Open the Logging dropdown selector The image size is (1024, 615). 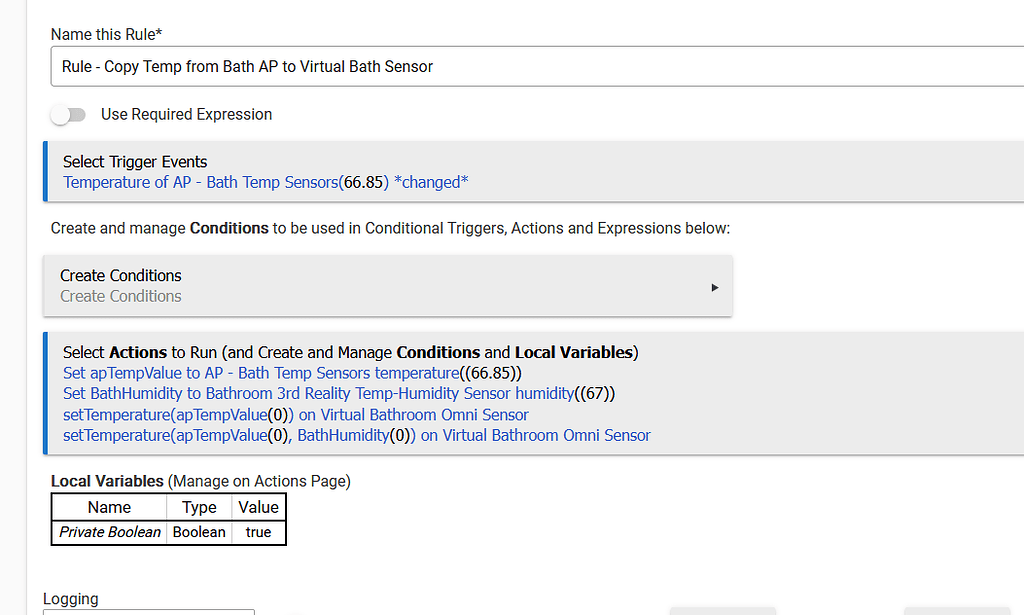(x=148, y=611)
